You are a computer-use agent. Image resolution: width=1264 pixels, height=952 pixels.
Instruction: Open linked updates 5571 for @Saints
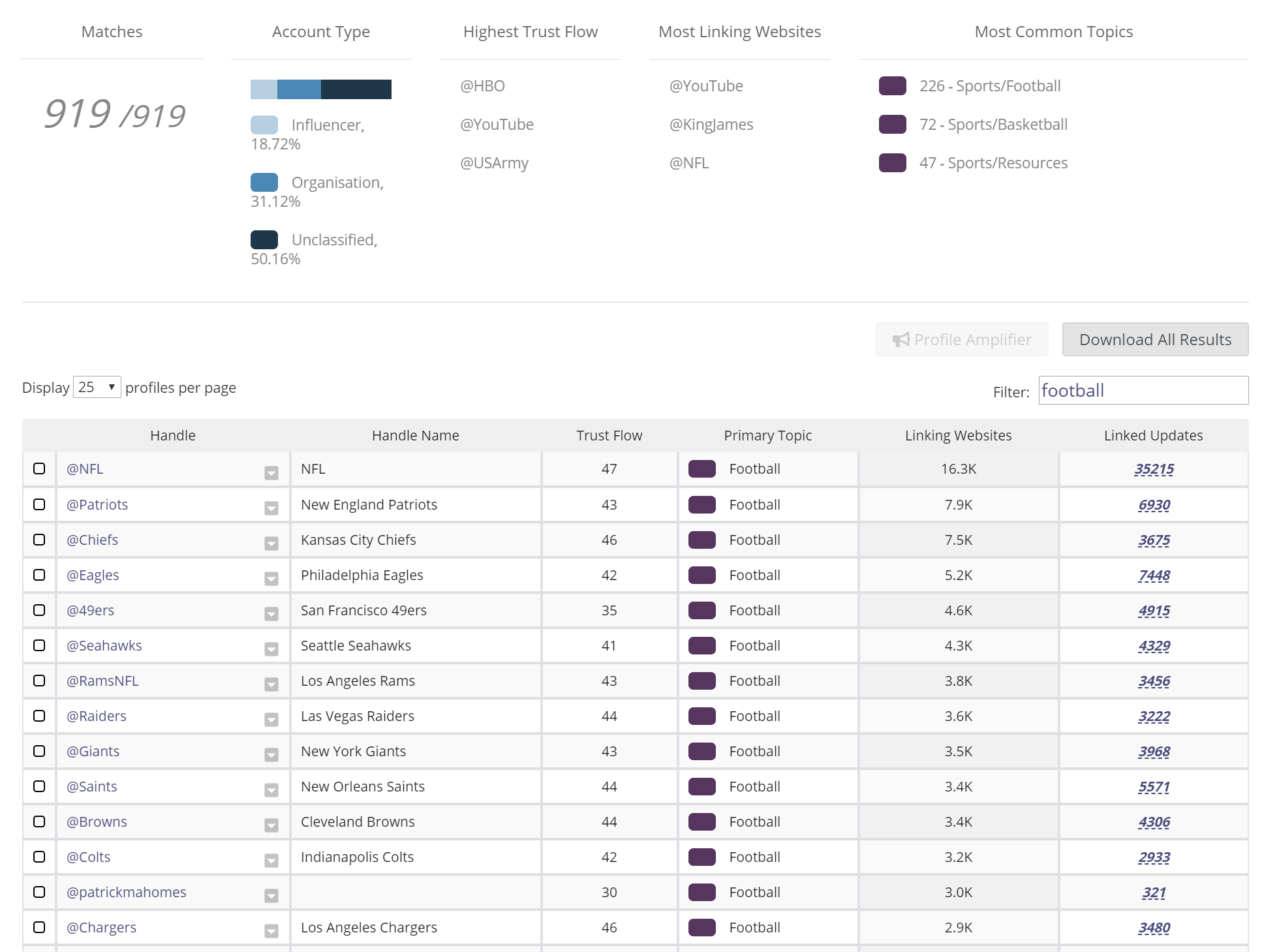coord(1154,786)
